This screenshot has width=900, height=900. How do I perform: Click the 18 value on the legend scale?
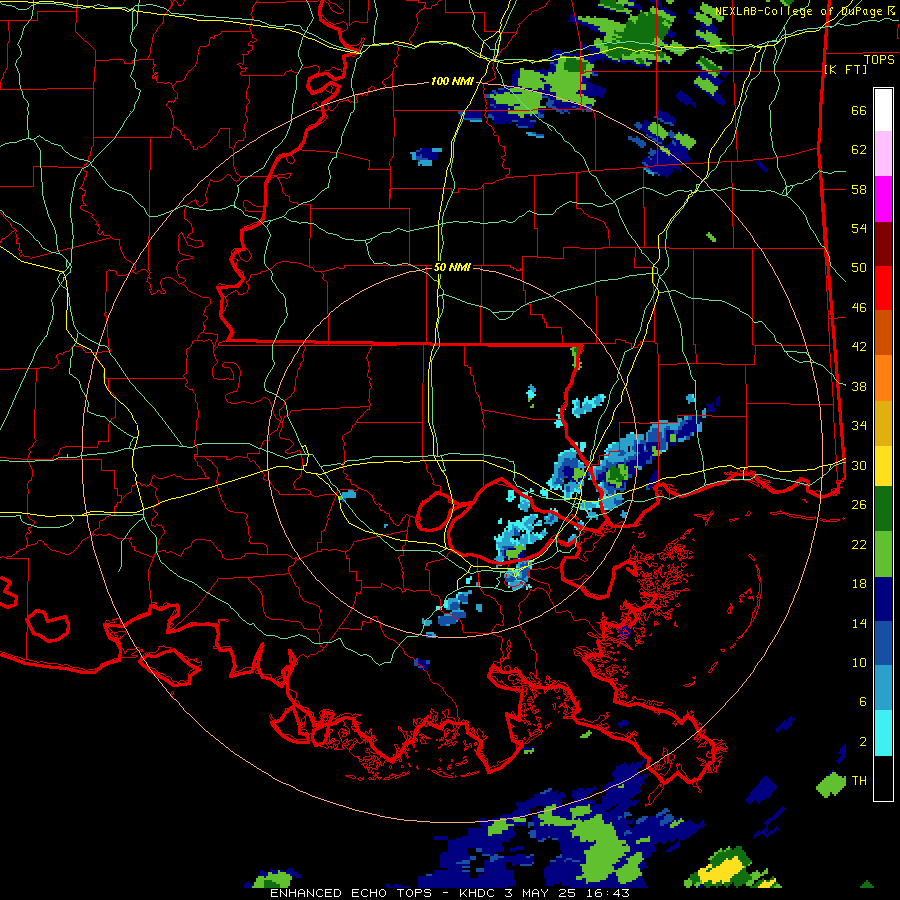(859, 584)
